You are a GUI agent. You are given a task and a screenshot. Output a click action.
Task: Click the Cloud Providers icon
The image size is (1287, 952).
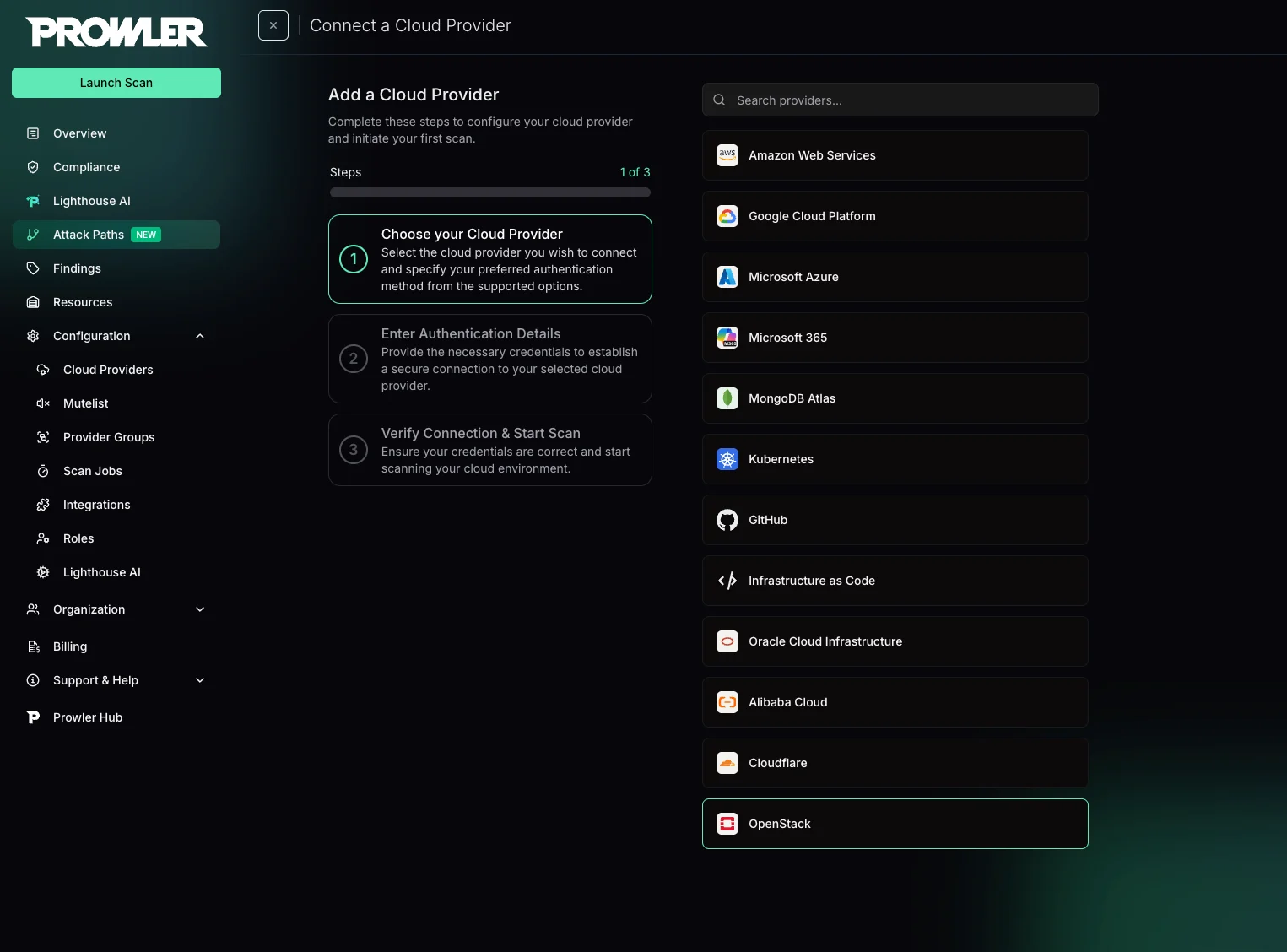(x=43, y=370)
